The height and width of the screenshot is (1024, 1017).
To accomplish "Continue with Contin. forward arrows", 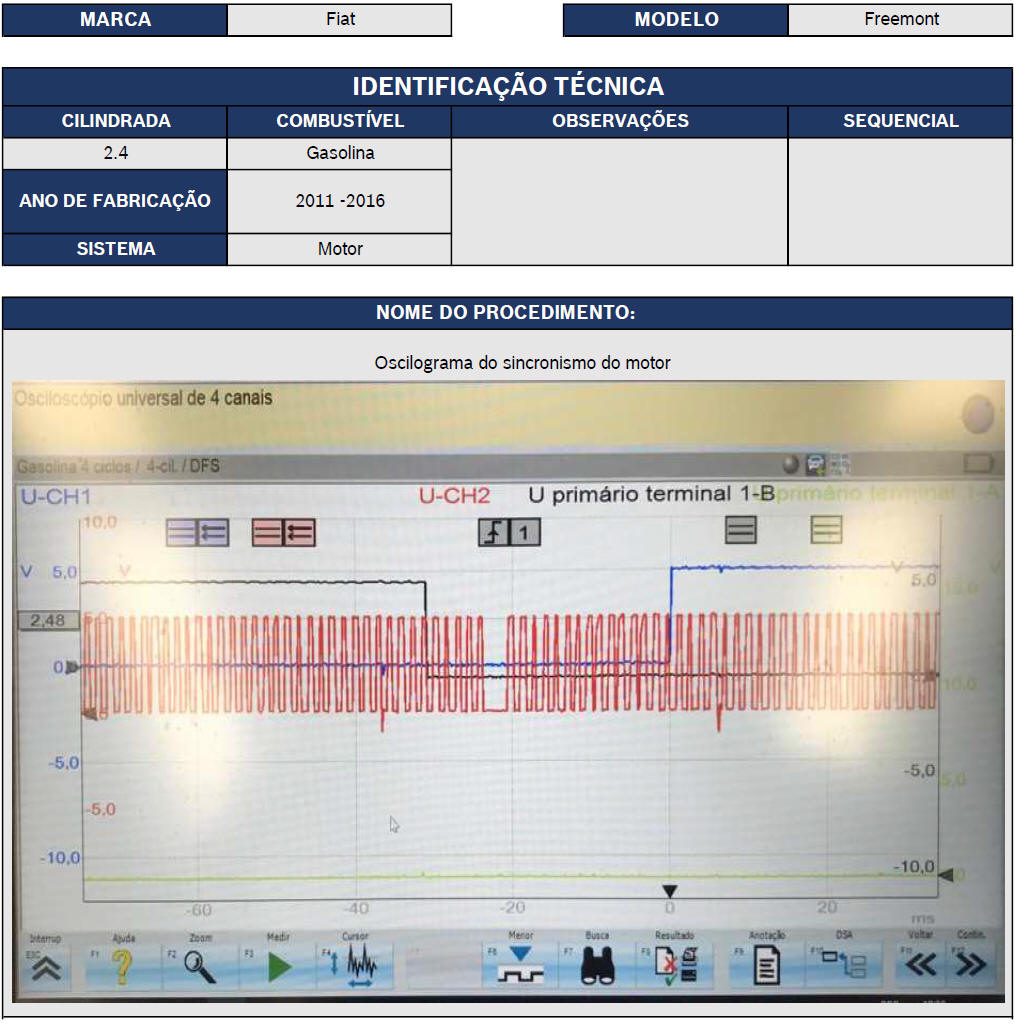I will click(x=971, y=965).
